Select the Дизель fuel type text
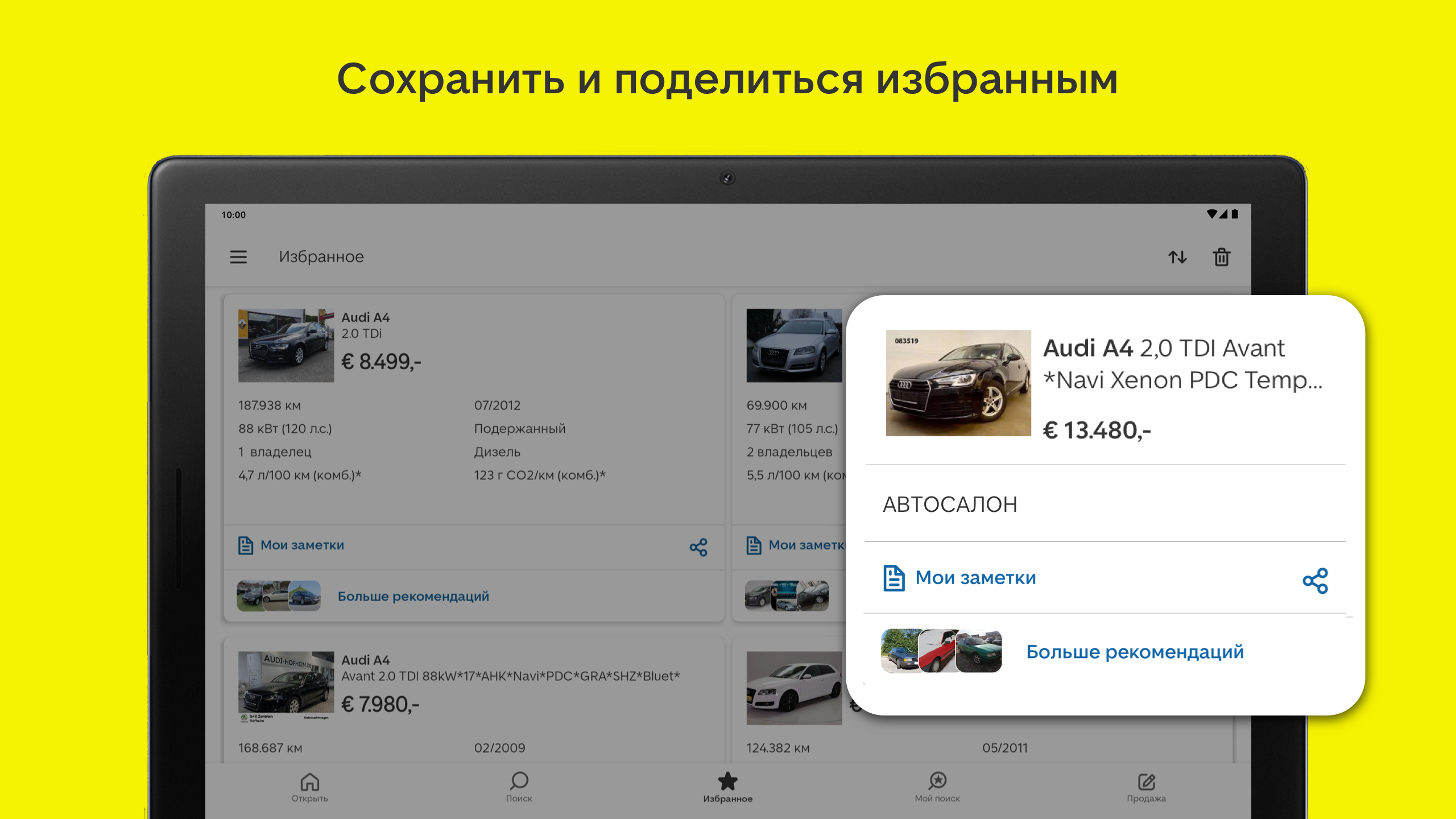This screenshot has height=819, width=1456. point(497,452)
